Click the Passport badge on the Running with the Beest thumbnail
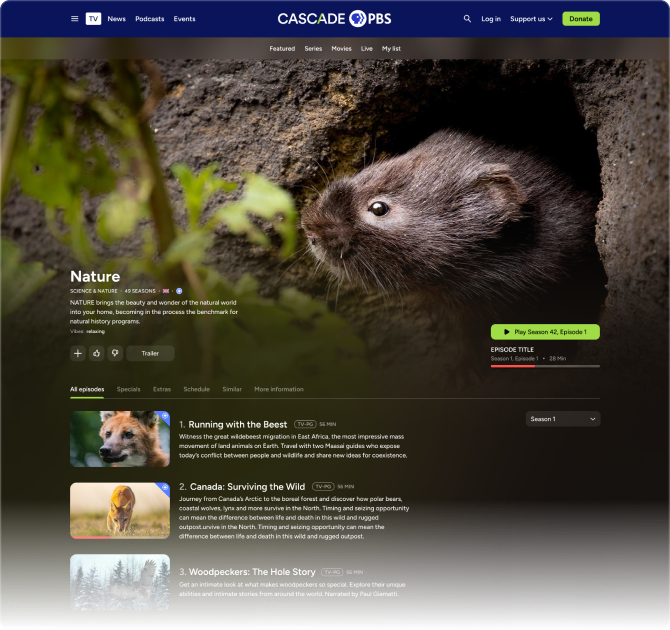This screenshot has height=630, width=670. tap(164, 417)
